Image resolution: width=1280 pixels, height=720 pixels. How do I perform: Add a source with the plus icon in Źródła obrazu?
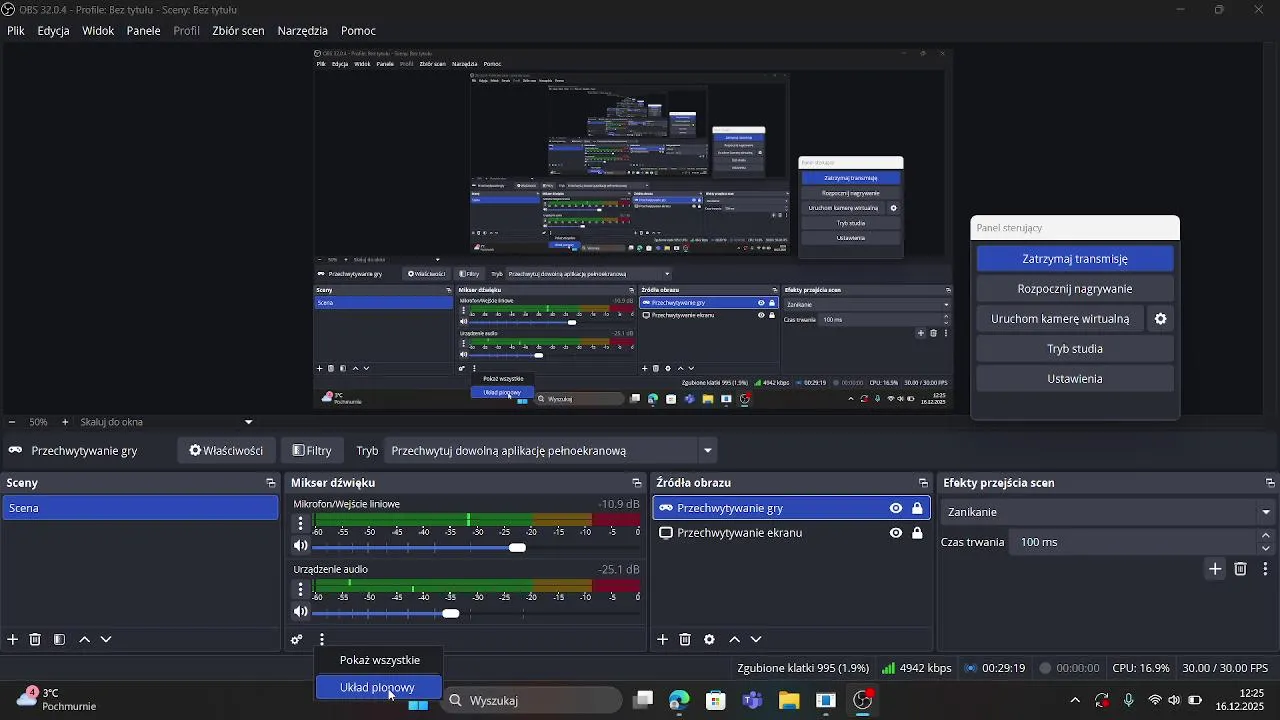663,640
